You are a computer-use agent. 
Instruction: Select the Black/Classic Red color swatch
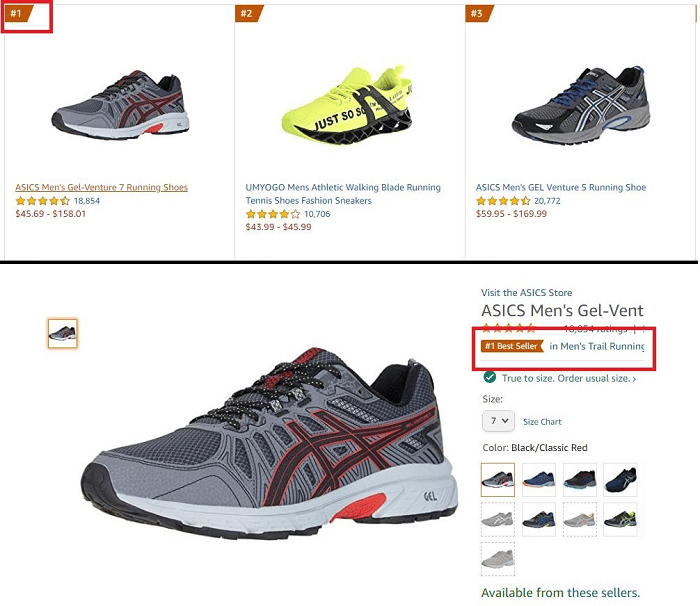[x=498, y=480]
